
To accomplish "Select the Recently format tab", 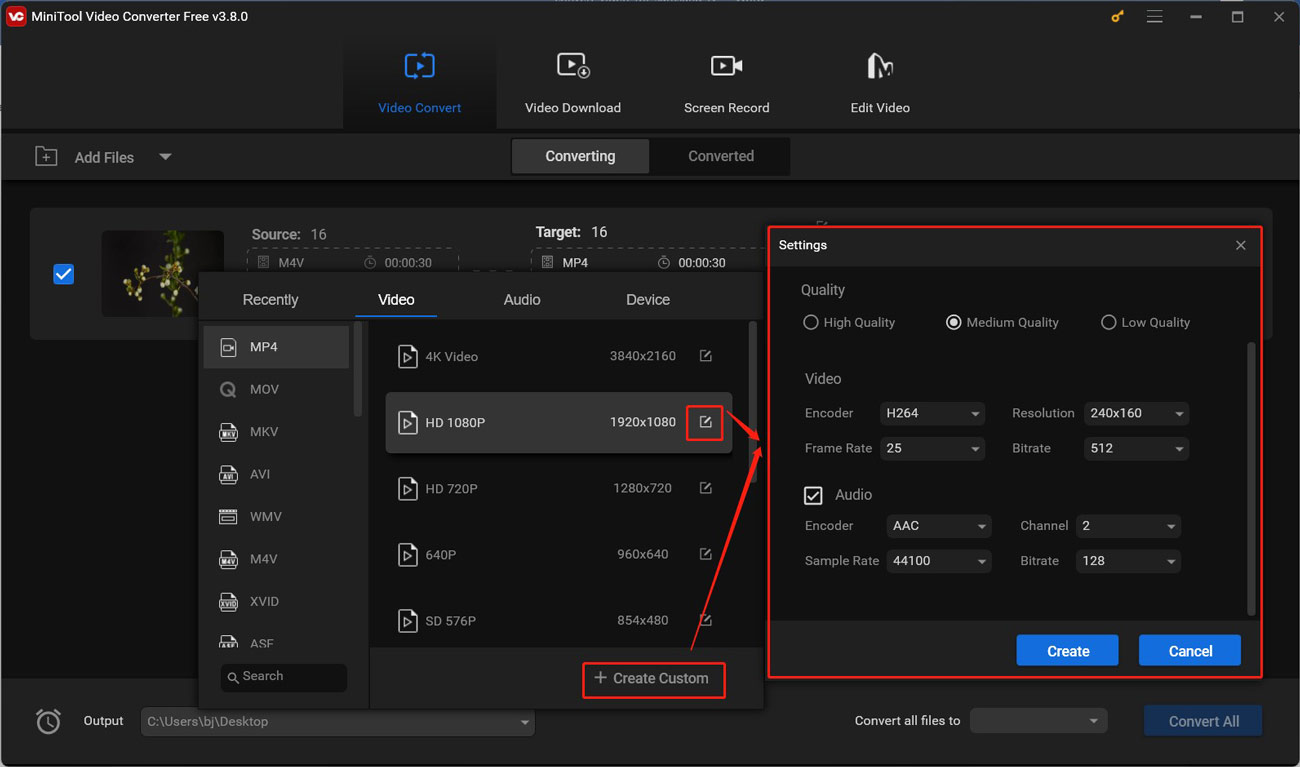I will pyautogui.click(x=270, y=300).
